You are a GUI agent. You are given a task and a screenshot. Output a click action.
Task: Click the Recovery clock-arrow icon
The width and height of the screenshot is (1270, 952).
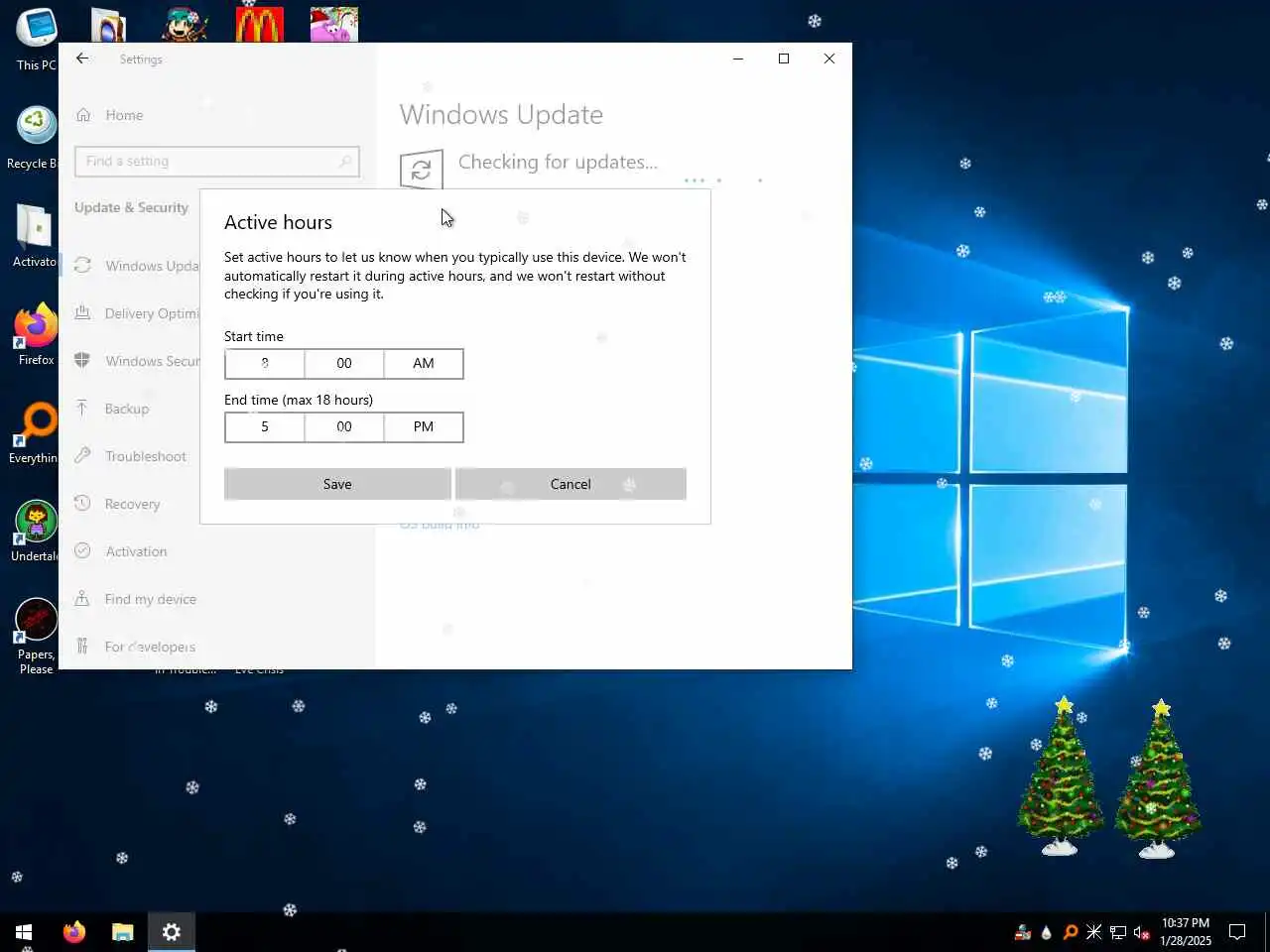(82, 504)
